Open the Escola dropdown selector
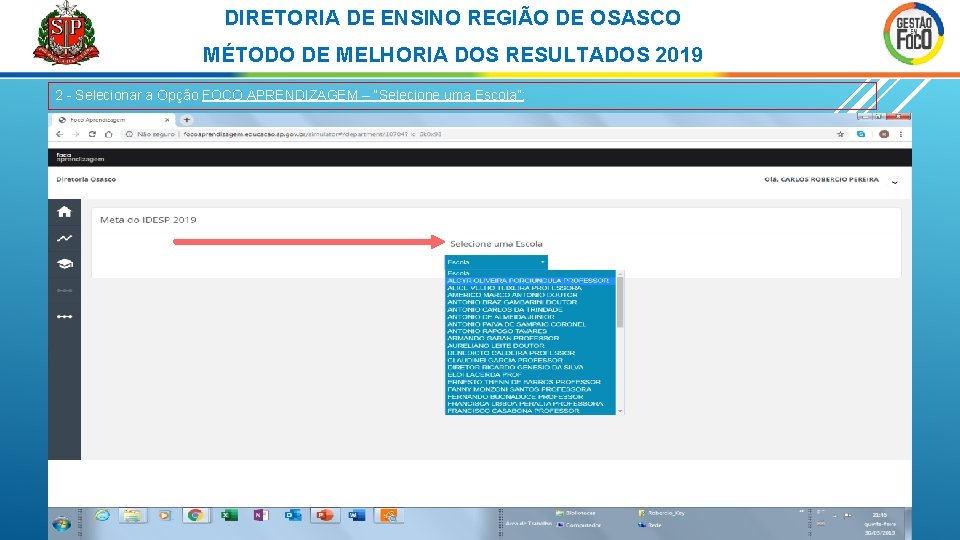 click(x=496, y=262)
